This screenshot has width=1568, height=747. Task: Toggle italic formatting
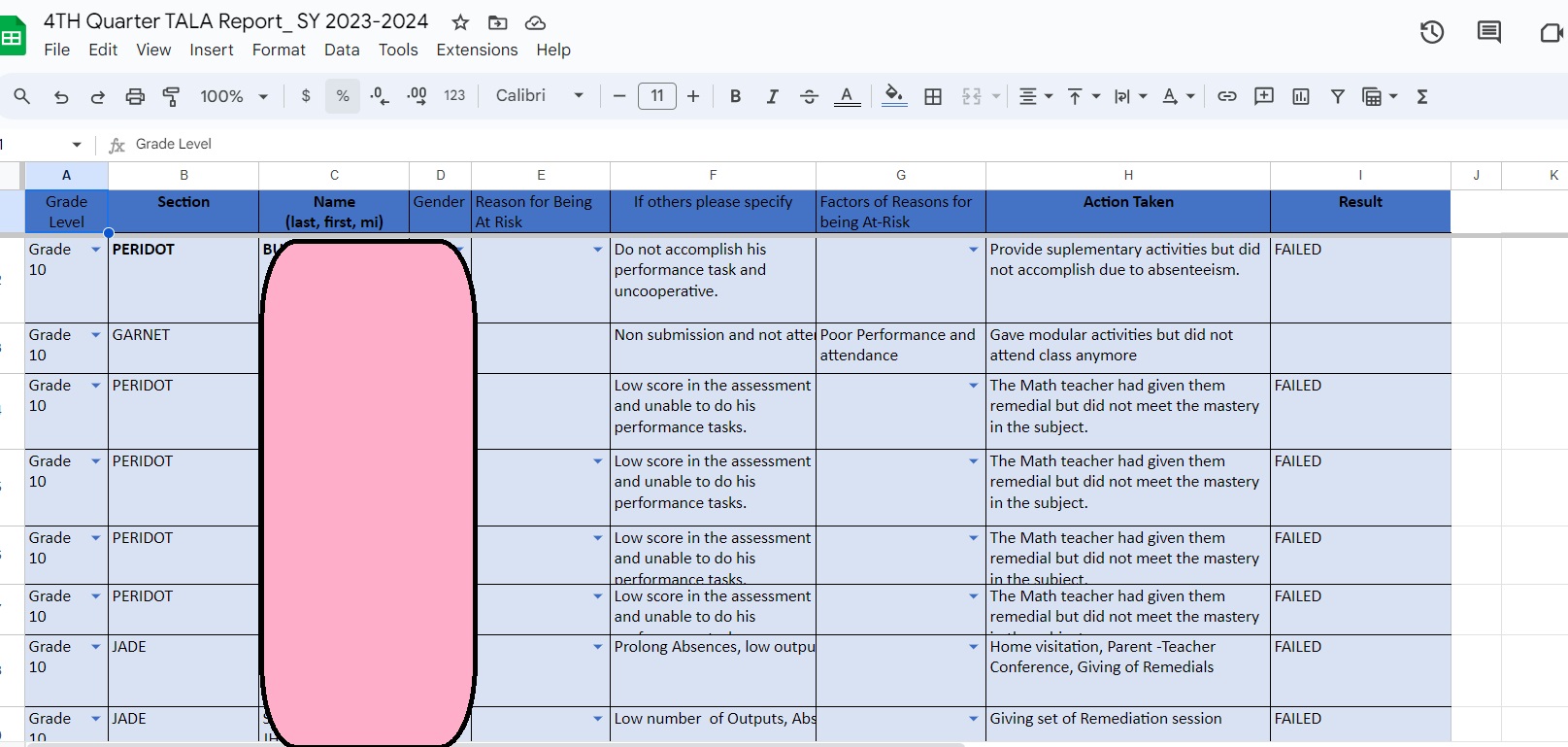(772, 96)
